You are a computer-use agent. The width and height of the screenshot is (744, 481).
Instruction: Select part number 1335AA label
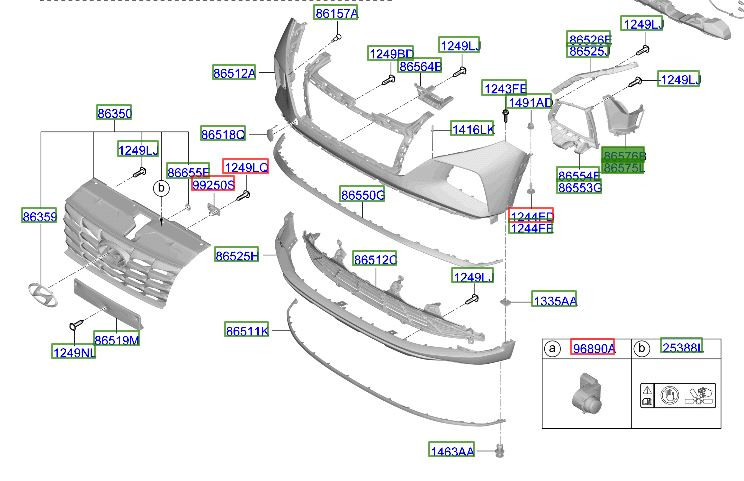(554, 300)
